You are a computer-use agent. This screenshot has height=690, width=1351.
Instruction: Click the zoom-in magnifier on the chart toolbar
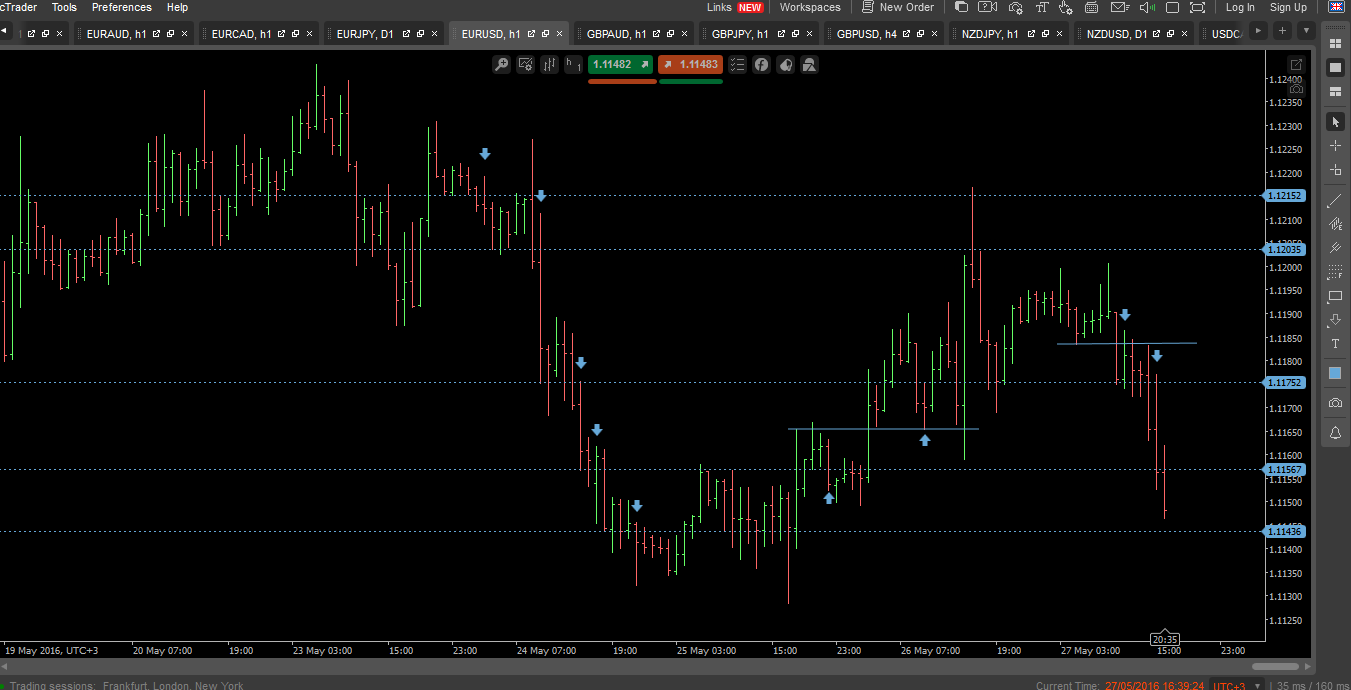tap(502, 65)
